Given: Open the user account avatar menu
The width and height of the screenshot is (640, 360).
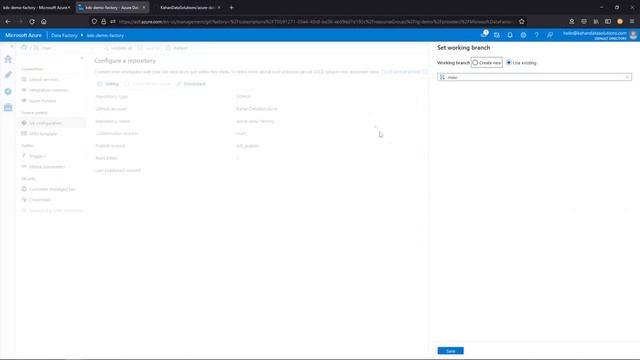Looking at the screenshot, I should point(633,36).
